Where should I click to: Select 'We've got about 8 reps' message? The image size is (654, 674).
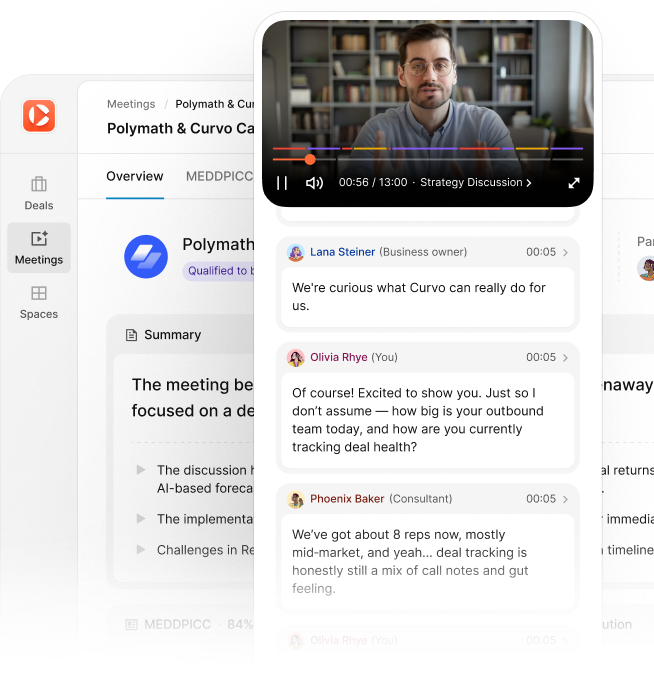pos(427,561)
